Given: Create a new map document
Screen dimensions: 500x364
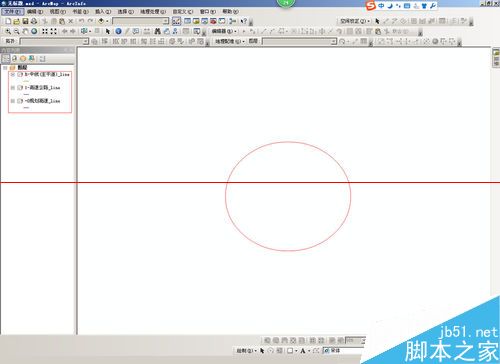Looking at the screenshot, I should [x=8, y=21].
